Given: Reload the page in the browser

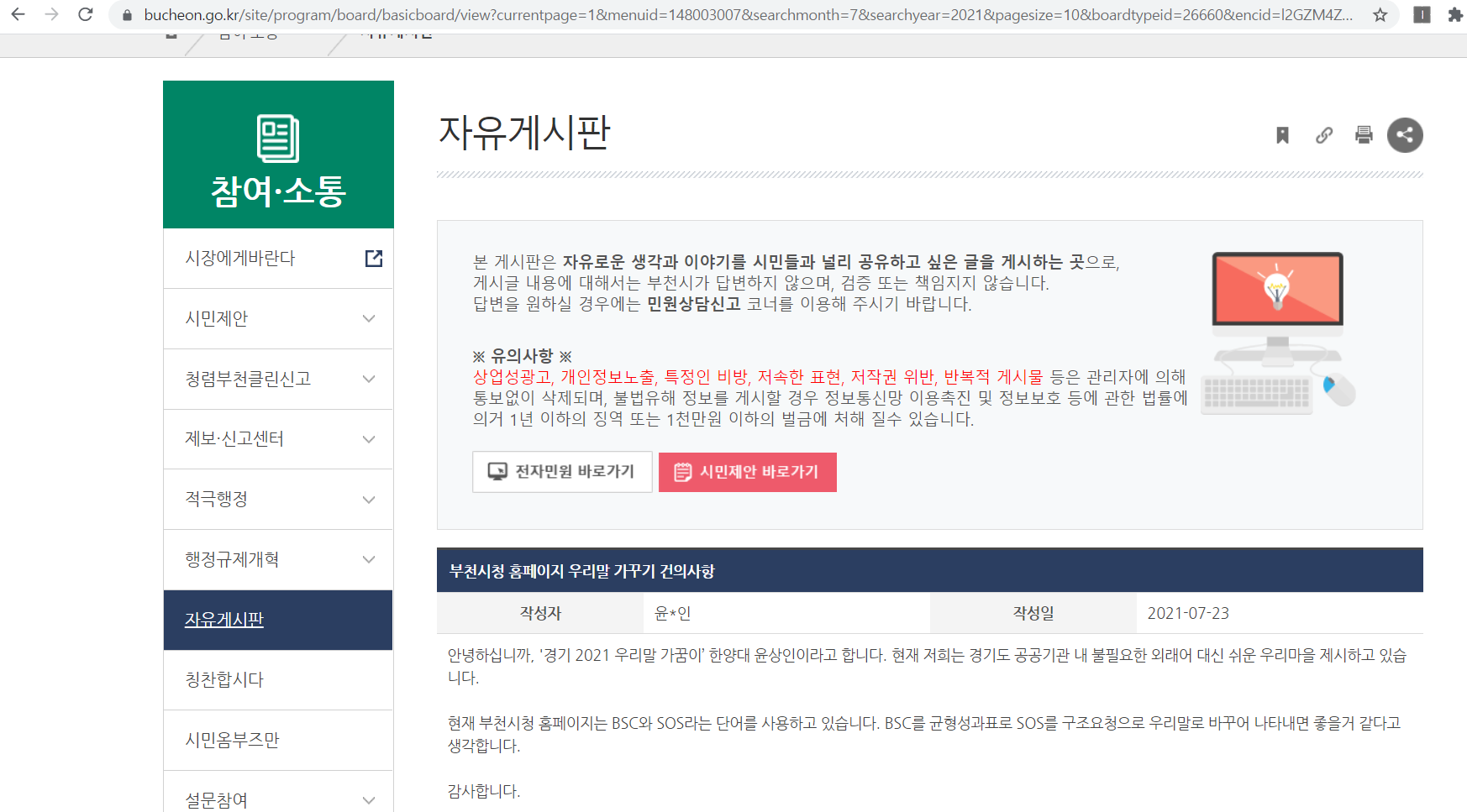Looking at the screenshot, I should pyautogui.click(x=86, y=14).
